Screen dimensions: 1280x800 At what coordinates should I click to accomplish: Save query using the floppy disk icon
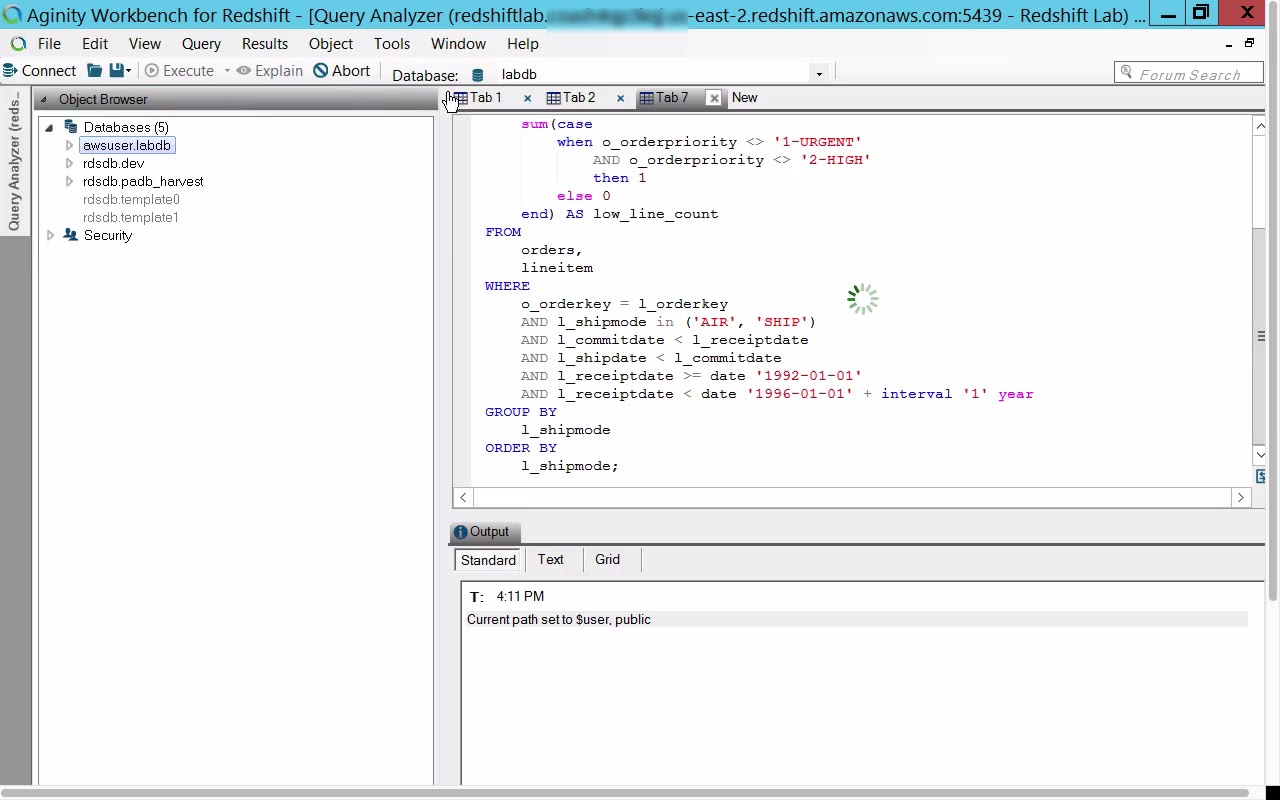pyautogui.click(x=117, y=71)
